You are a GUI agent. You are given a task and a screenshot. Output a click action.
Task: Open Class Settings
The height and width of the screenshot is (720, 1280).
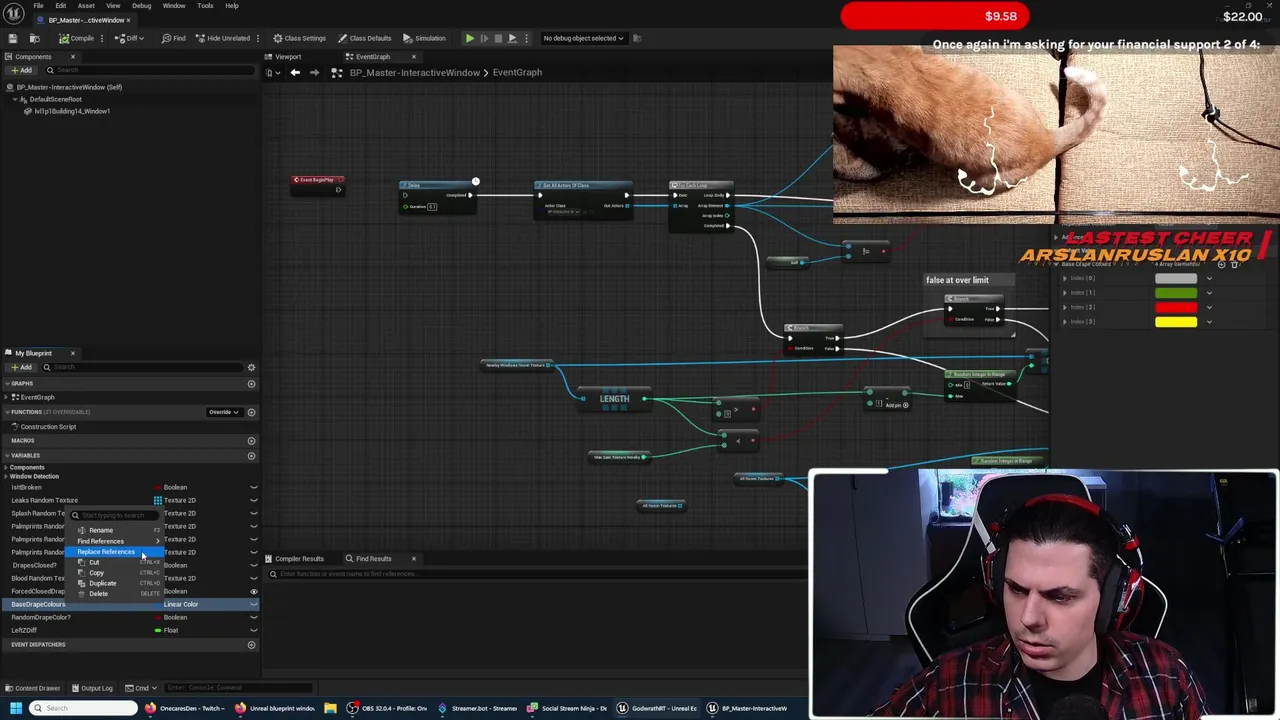(x=300, y=38)
